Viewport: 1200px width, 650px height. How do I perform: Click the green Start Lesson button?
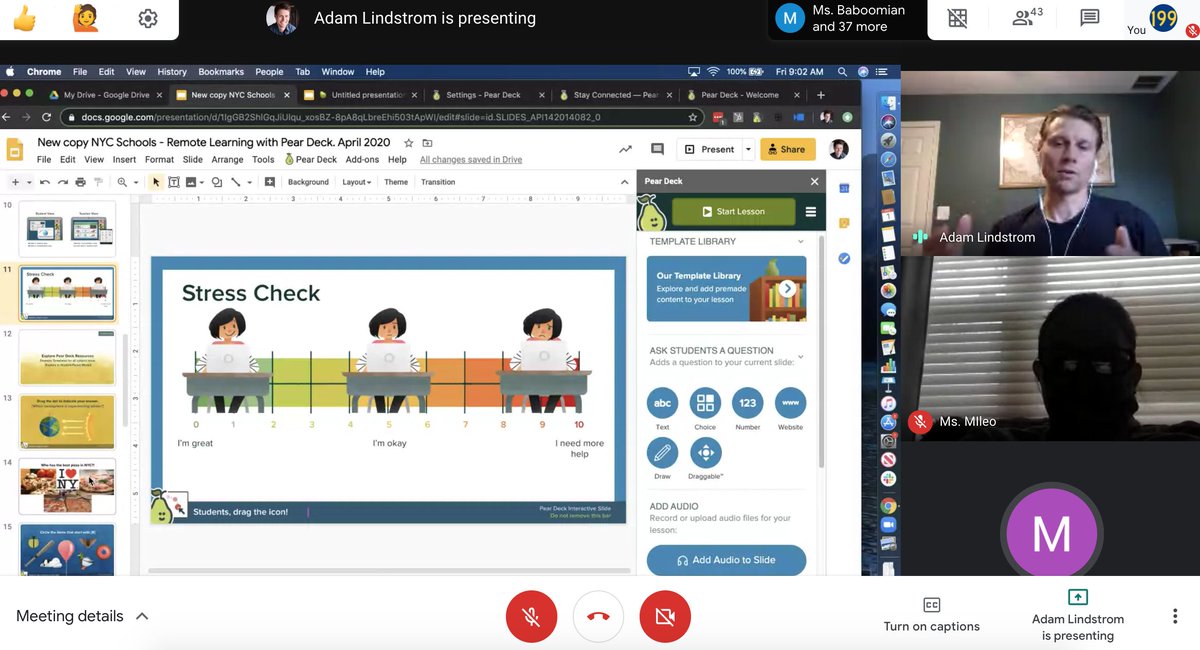pyautogui.click(x=734, y=211)
